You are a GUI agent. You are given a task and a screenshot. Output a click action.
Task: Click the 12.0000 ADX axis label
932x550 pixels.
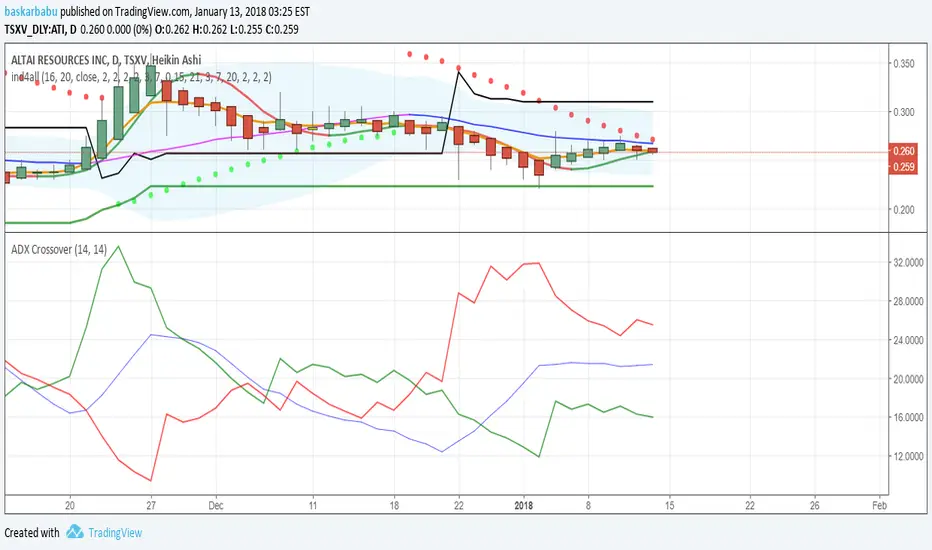[908, 456]
